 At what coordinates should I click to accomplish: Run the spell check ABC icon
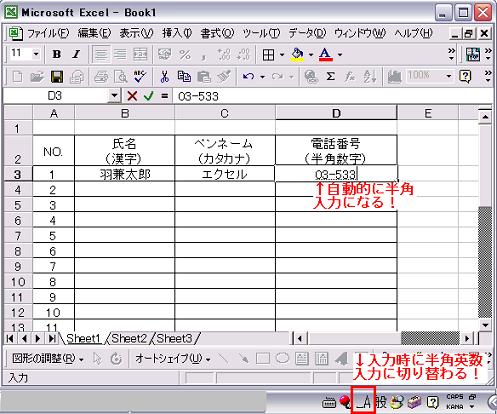click(x=140, y=77)
